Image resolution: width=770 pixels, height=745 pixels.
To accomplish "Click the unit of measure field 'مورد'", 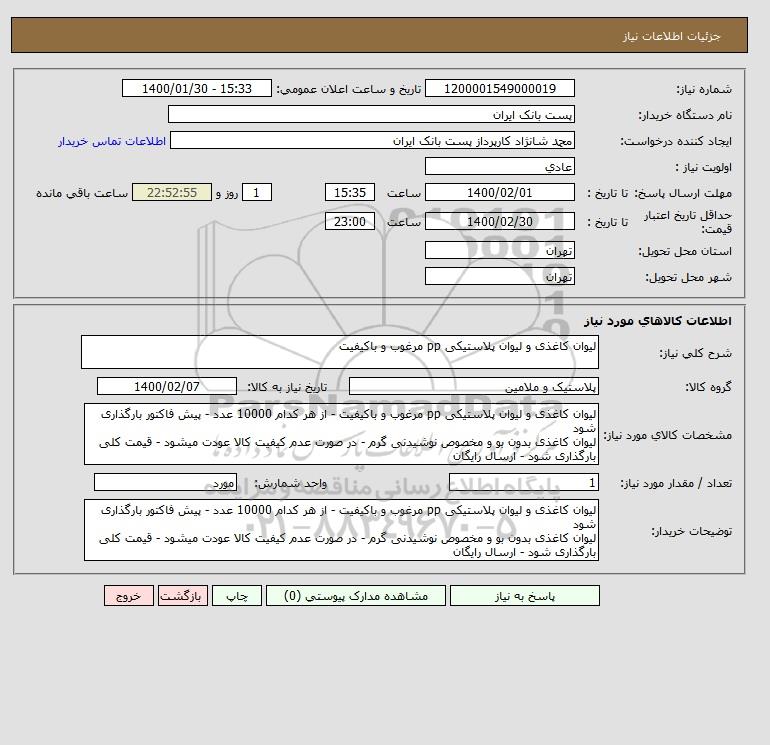I will 165,482.
